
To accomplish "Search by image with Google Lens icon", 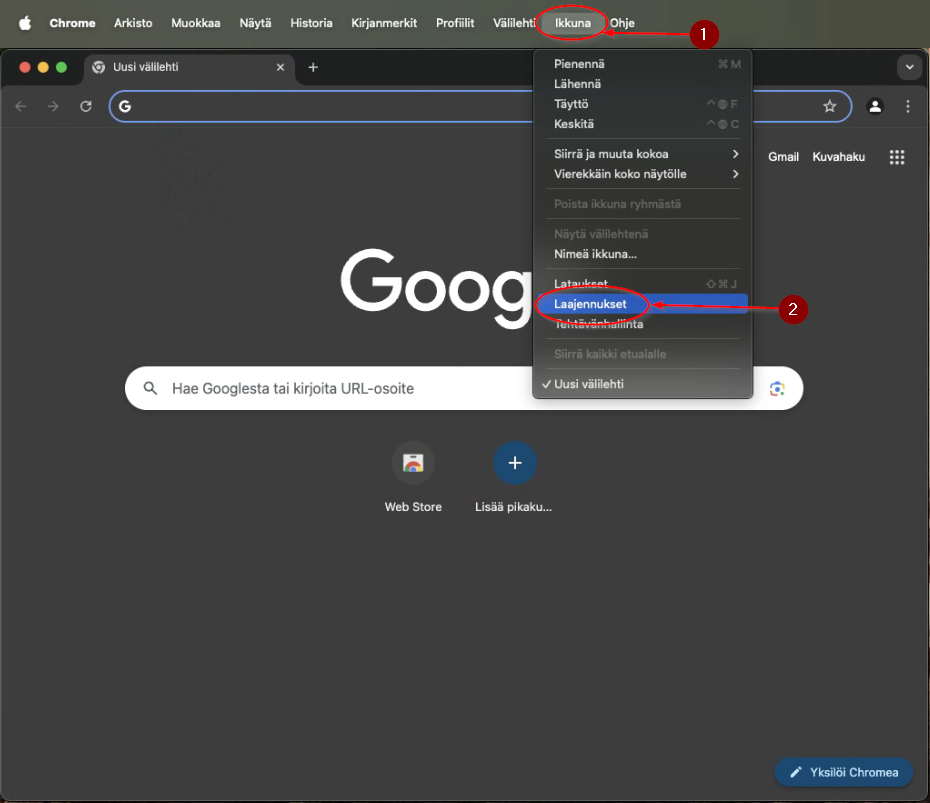I will [777, 388].
